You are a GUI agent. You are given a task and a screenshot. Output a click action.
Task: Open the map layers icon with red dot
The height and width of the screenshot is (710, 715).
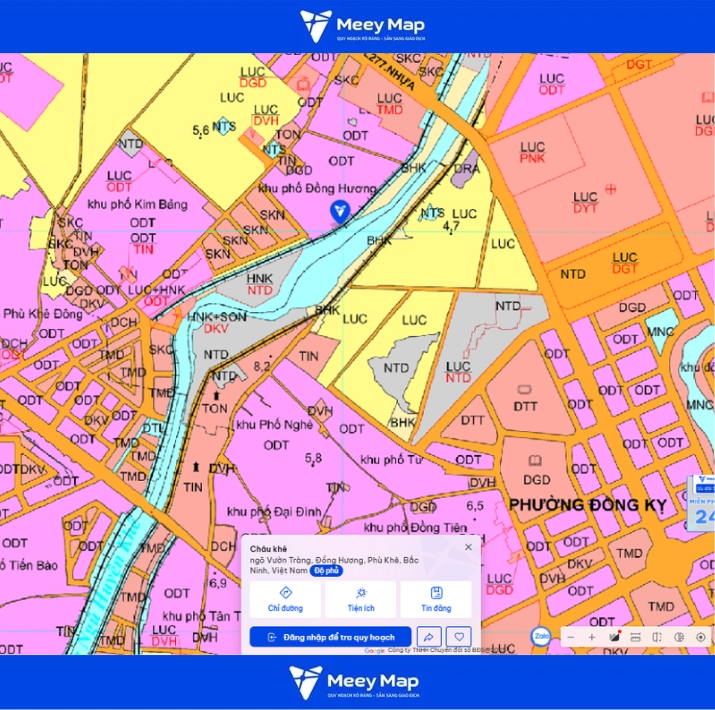click(x=615, y=637)
